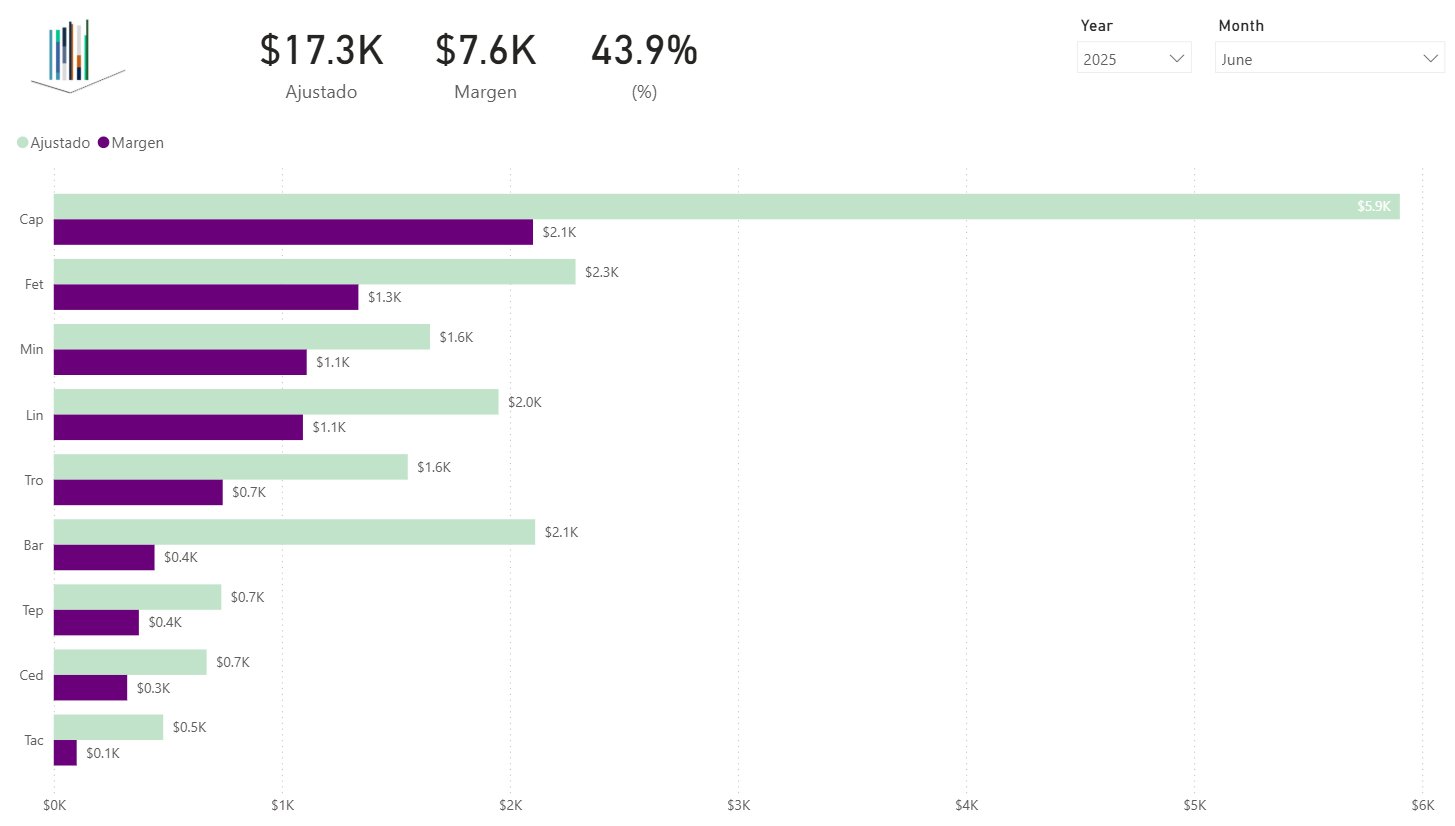Select the Tac Margen bar labeled $0.1K

(66, 753)
